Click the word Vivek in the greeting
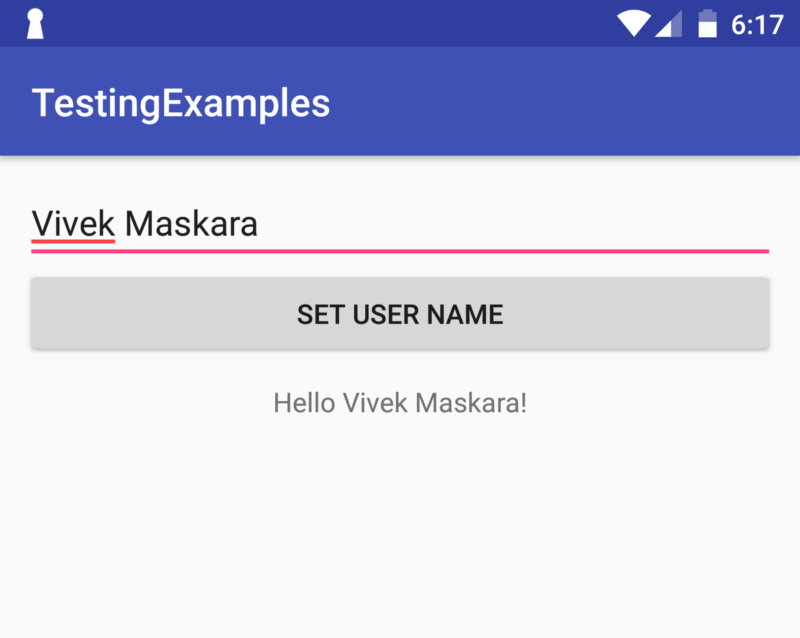This screenshot has height=638, width=800. point(376,403)
